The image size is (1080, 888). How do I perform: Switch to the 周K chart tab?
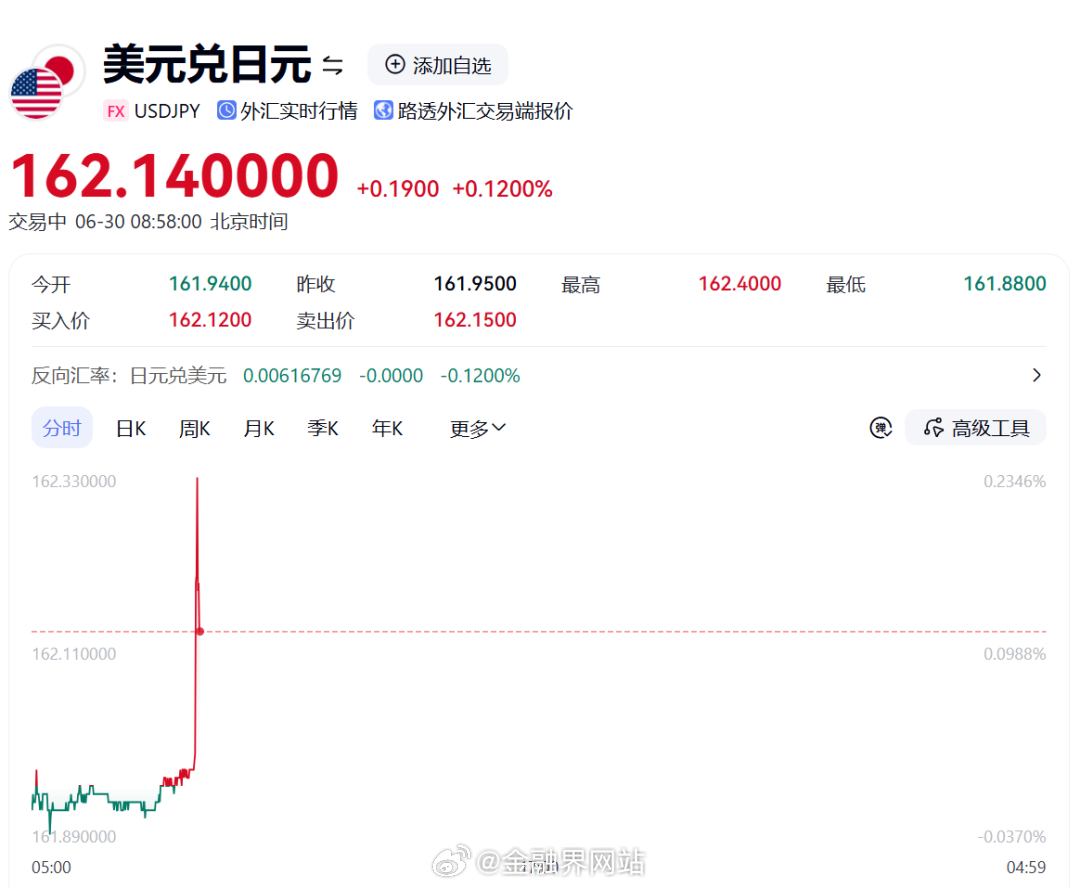pyautogui.click(x=194, y=428)
